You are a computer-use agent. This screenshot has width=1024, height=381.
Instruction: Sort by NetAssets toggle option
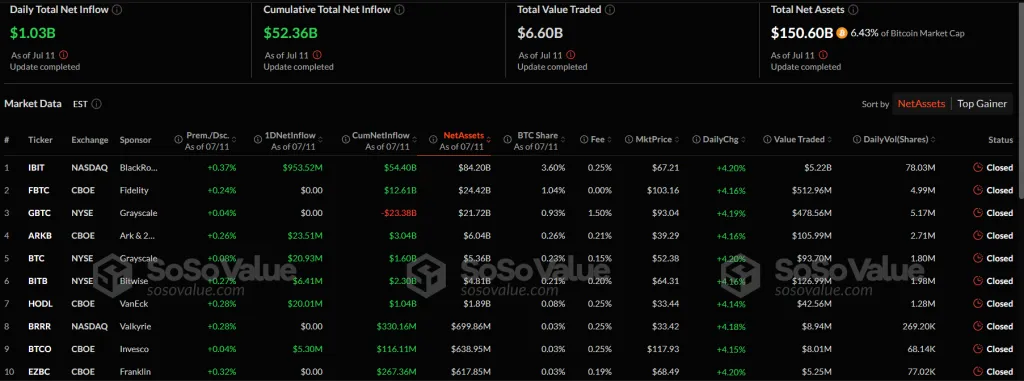click(x=921, y=104)
